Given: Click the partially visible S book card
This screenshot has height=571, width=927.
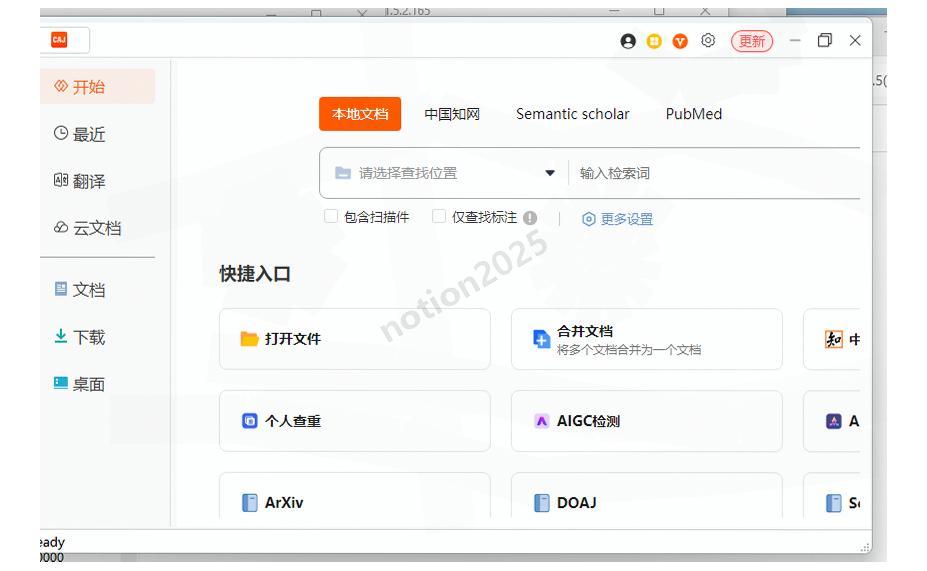Looking at the screenshot, I should tap(832, 497).
